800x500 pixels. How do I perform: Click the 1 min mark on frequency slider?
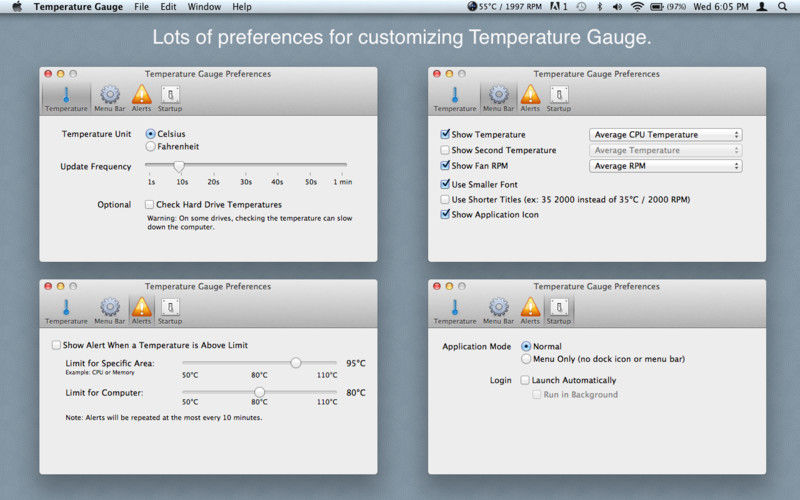coord(343,182)
